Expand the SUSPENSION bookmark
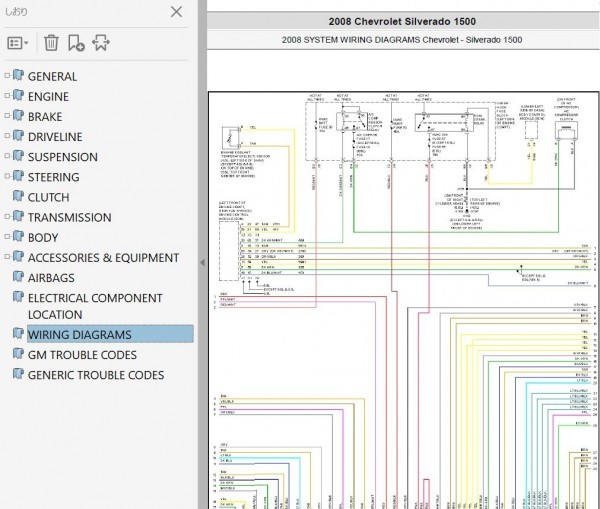 tap(7, 156)
